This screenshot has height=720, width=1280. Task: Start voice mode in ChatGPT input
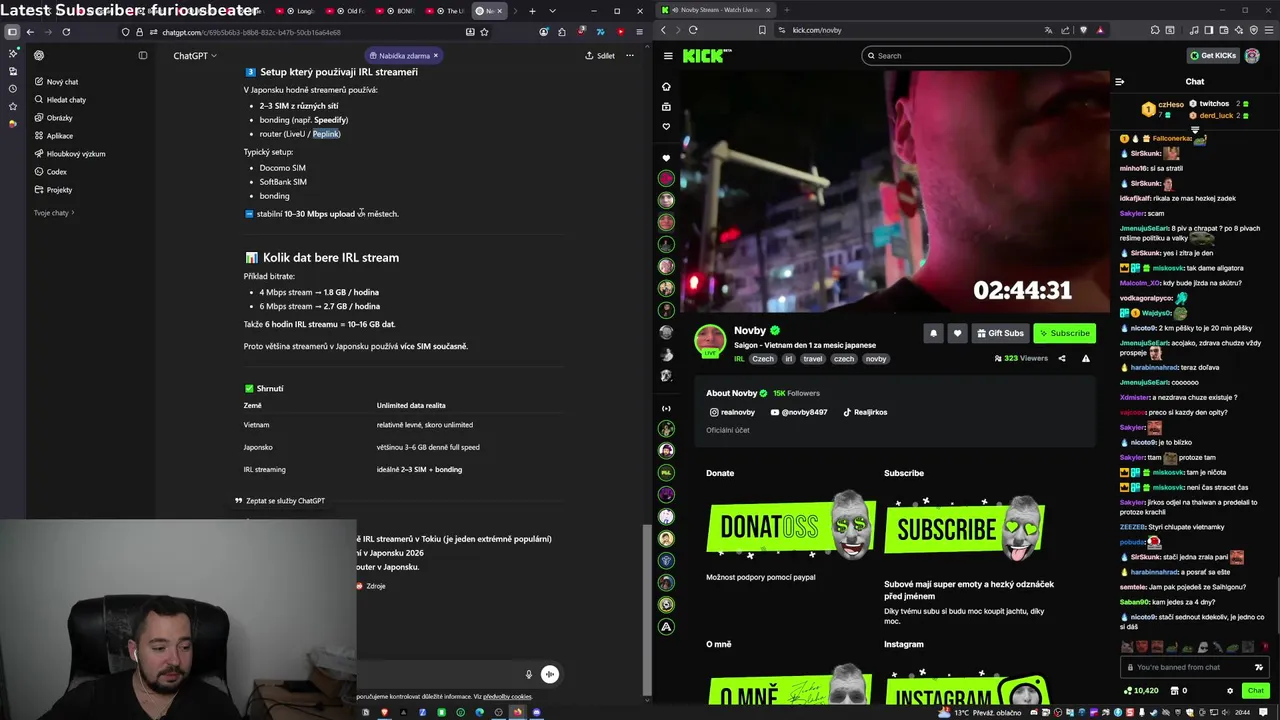pyautogui.click(x=549, y=674)
